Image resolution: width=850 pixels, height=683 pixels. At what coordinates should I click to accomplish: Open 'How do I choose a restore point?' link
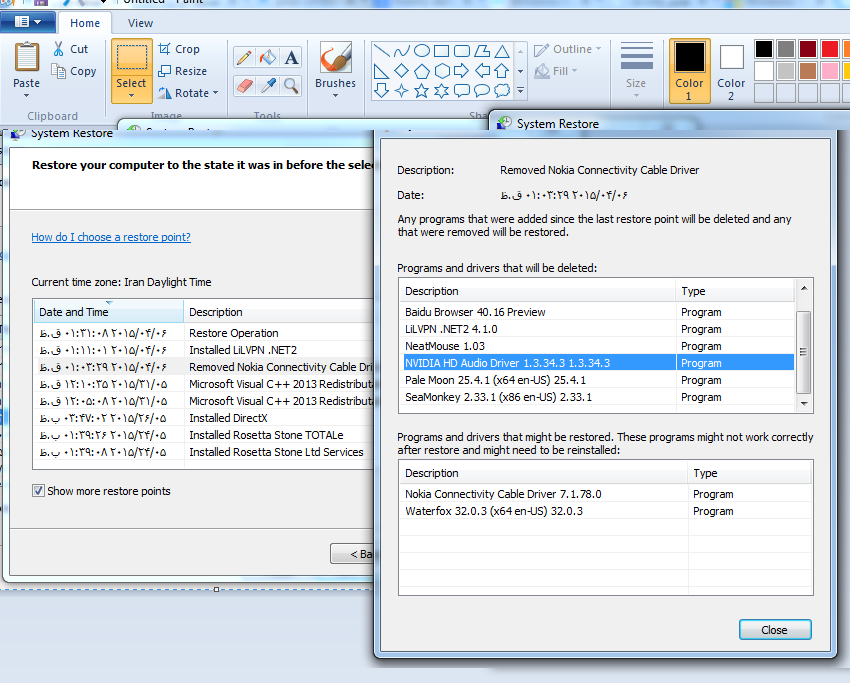[111, 237]
